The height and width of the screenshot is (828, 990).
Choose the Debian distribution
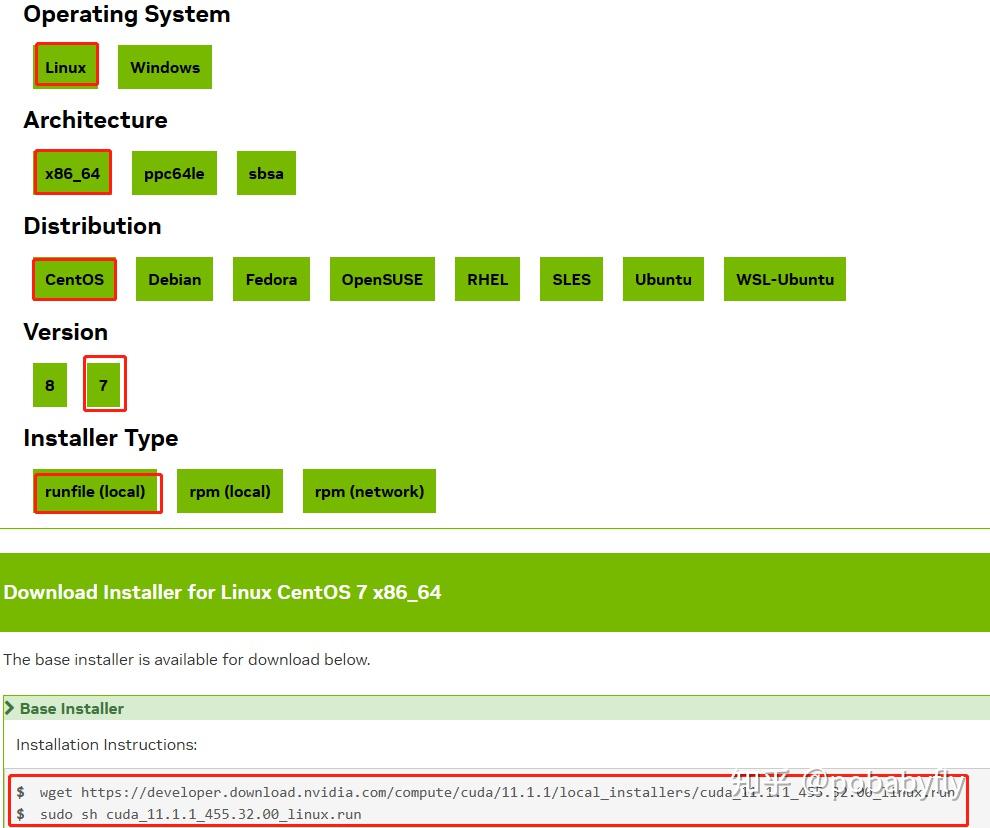click(174, 279)
